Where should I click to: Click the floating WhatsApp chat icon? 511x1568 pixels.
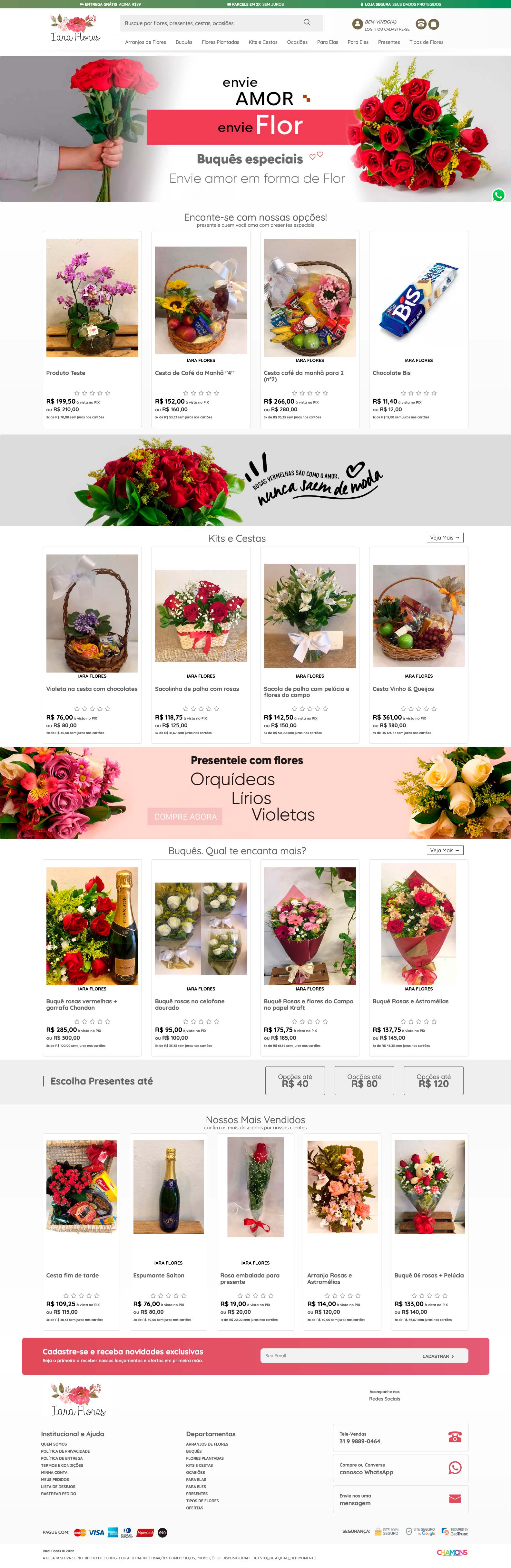tap(498, 196)
